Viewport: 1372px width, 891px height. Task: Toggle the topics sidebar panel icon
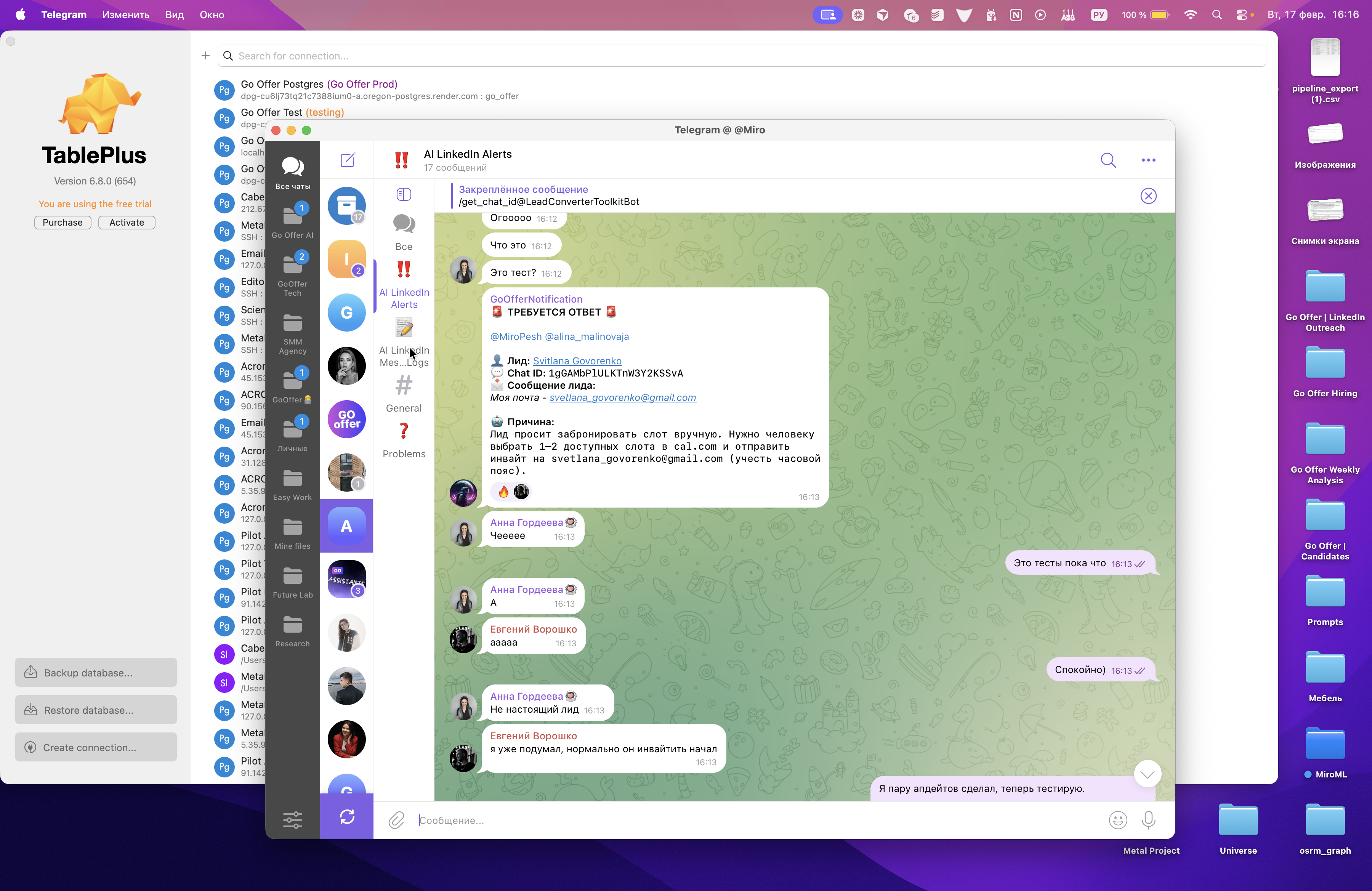pos(404,195)
